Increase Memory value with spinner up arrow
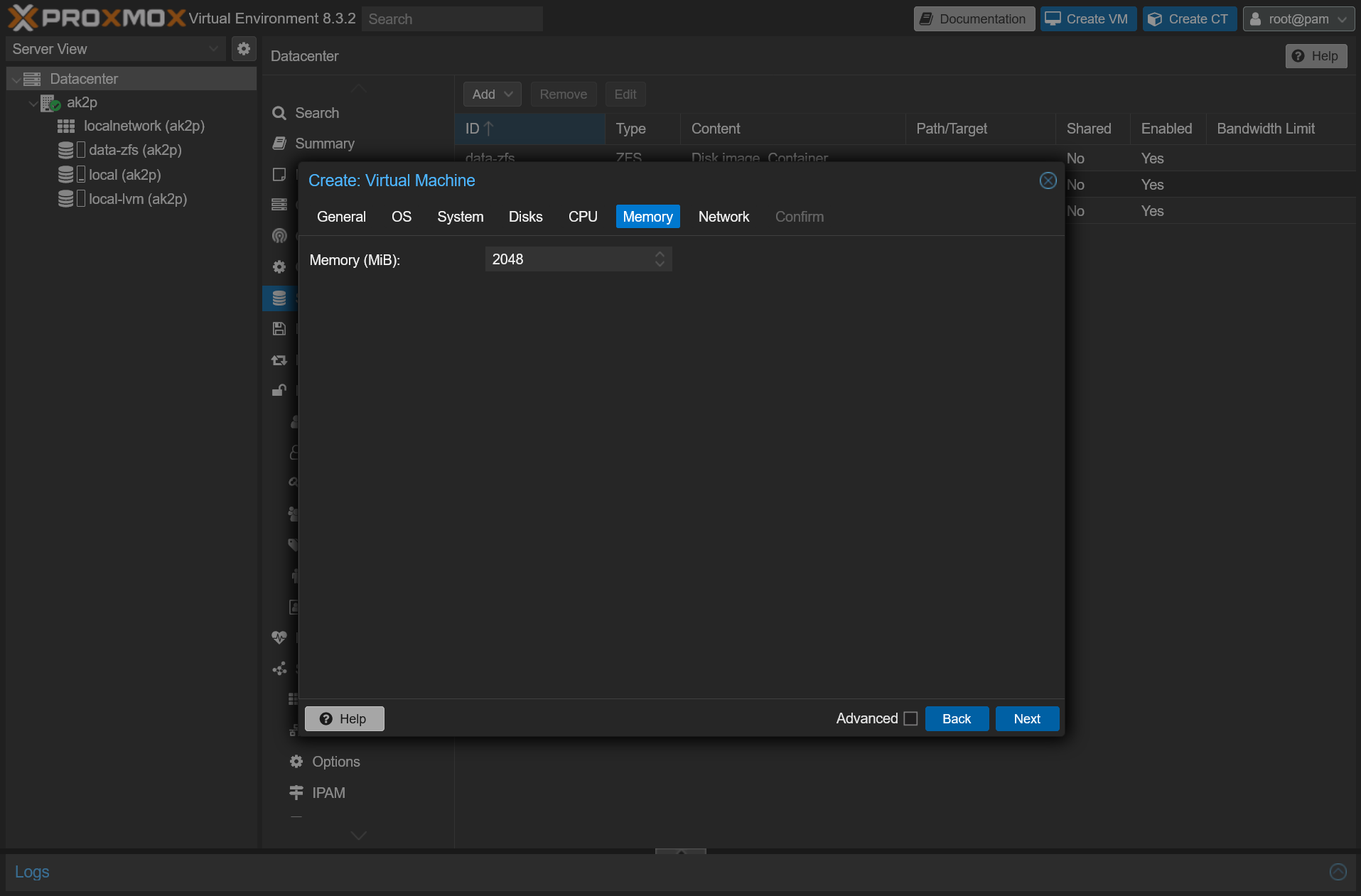This screenshot has height=896, width=1361. [x=660, y=254]
